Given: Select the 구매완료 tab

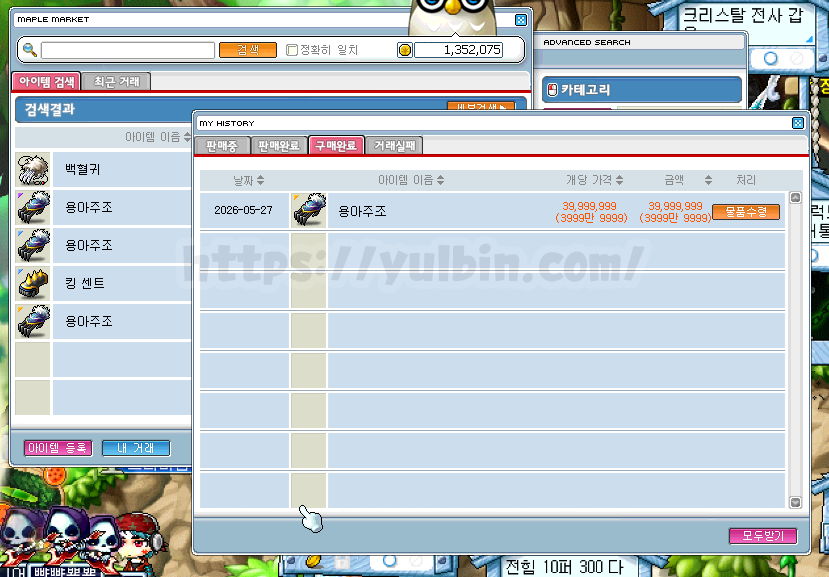Looking at the screenshot, I should [336, 145].
